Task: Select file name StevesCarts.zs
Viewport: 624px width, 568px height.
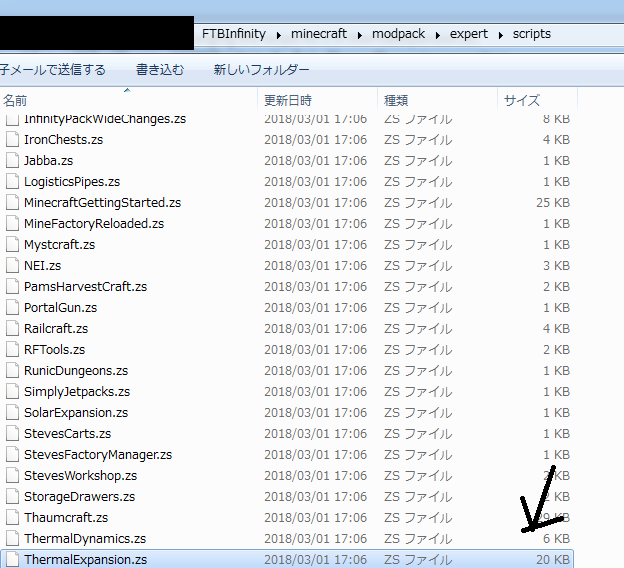Action: (67, 433)
